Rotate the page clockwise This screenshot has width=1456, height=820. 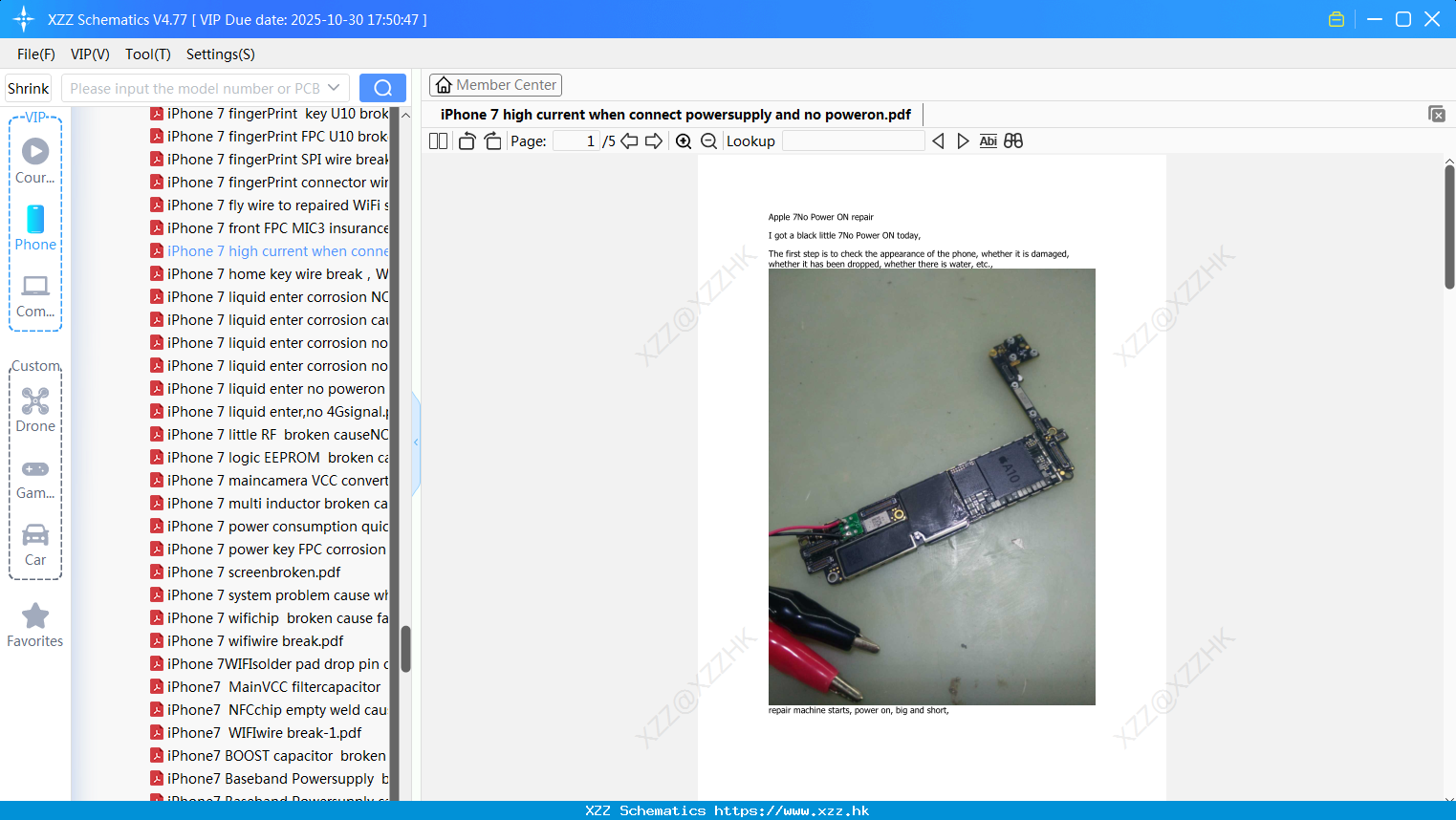click(492, 140)
